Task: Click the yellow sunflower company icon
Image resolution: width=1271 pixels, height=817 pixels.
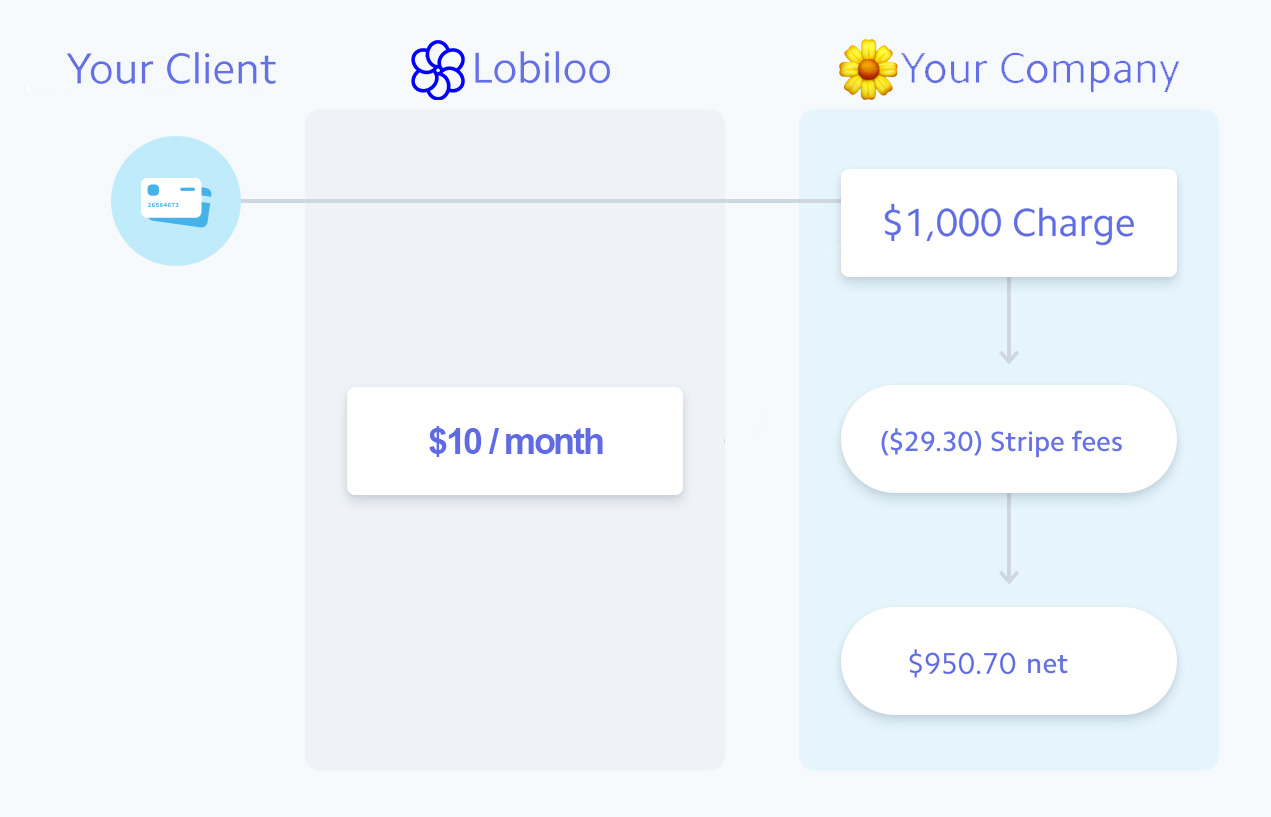Action: tap(868, 69)
